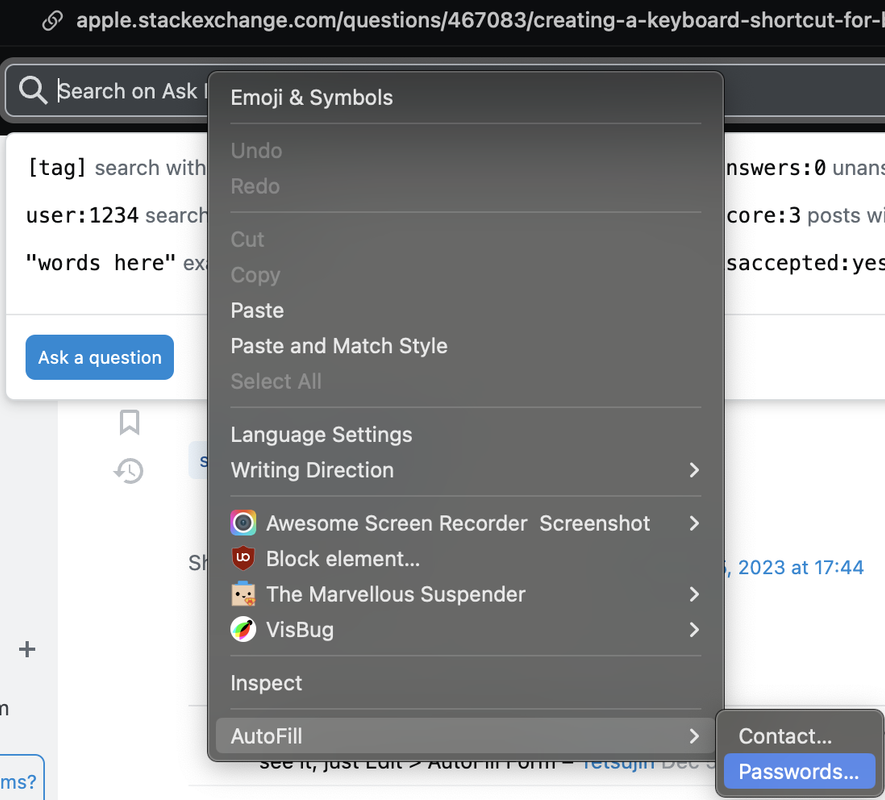The height and width of the screenshot is (800, 885).
Task: Click the VisBug colorful icon
Action: [243, 629]
